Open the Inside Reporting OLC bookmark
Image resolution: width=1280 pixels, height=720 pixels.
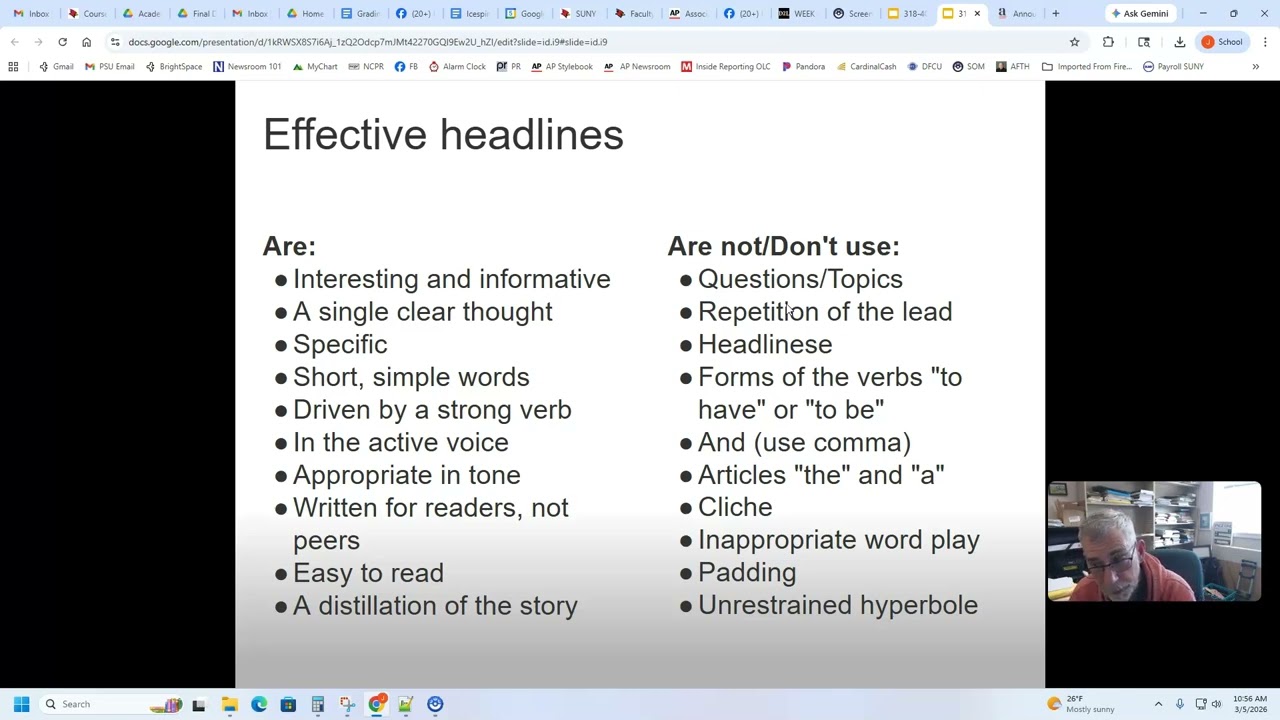pyautogui.click(x=725, y=66)
